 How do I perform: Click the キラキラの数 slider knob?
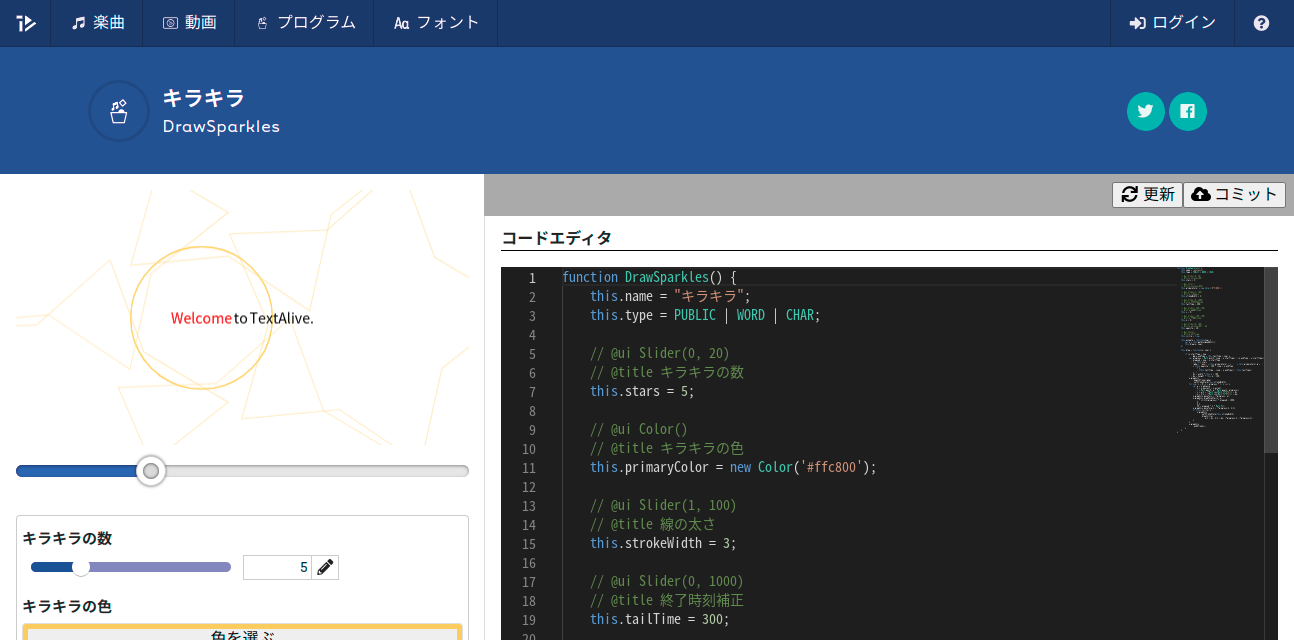point(81,567)
